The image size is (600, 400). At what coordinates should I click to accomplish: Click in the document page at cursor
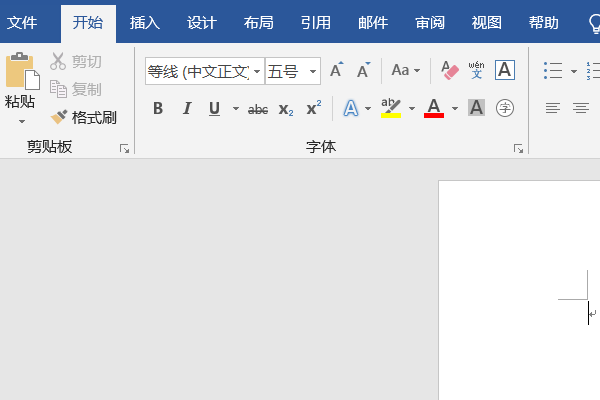[589, 313]
